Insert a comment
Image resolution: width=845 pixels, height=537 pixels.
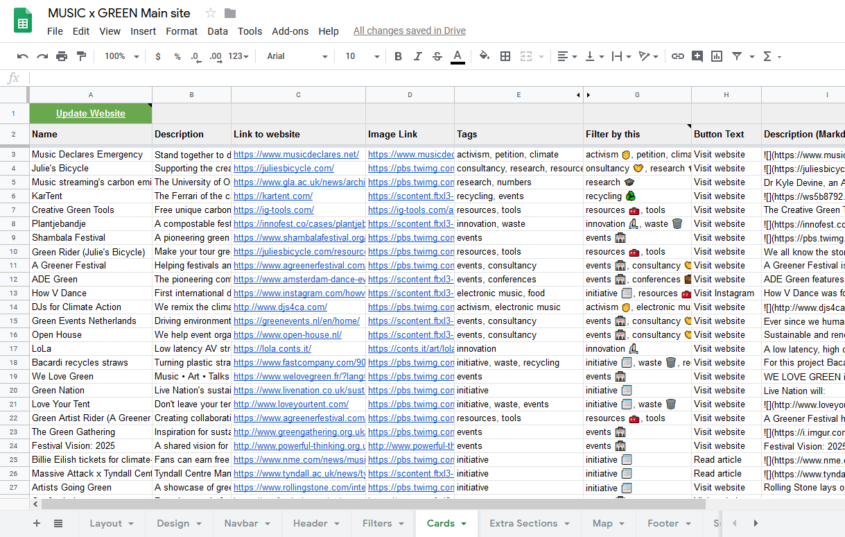pos(697,56)
